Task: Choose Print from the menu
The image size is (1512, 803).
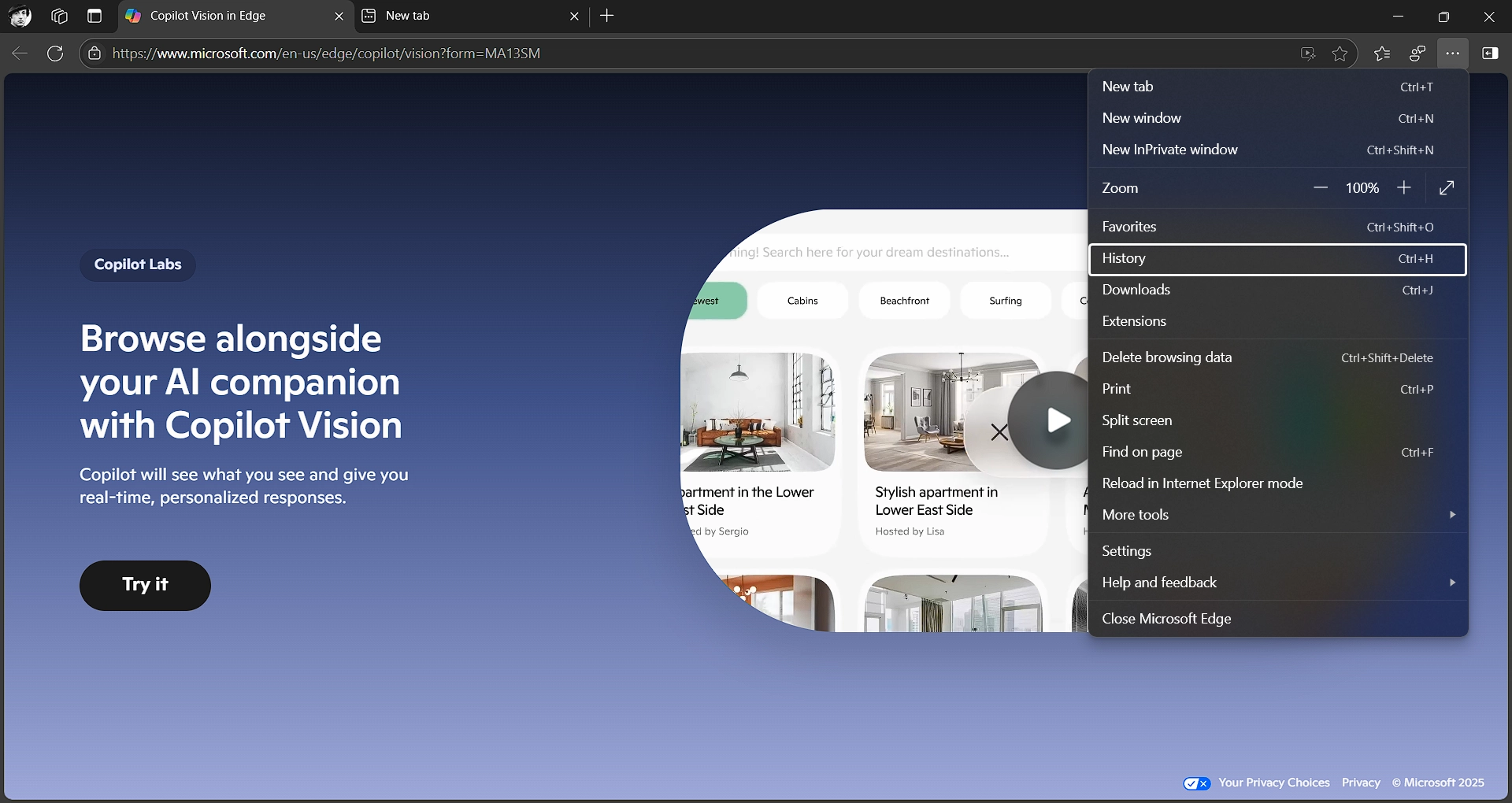Action: pyautogui.click(x=1278, y=389)
